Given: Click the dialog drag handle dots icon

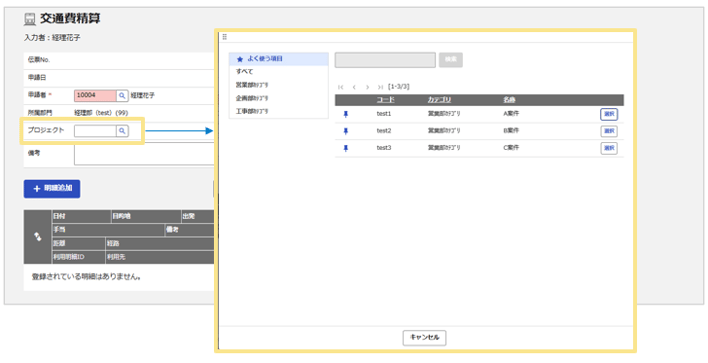Looking at the screenshot, I should 224,37.
